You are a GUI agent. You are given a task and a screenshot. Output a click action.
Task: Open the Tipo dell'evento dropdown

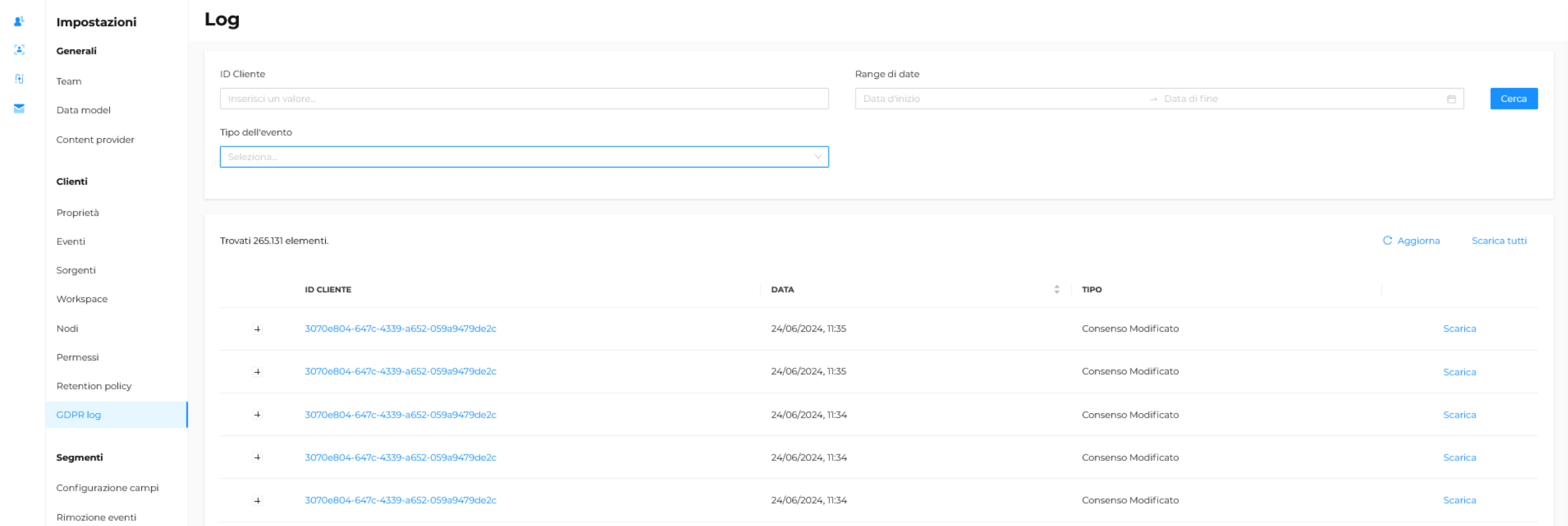(x=524, y=157)
